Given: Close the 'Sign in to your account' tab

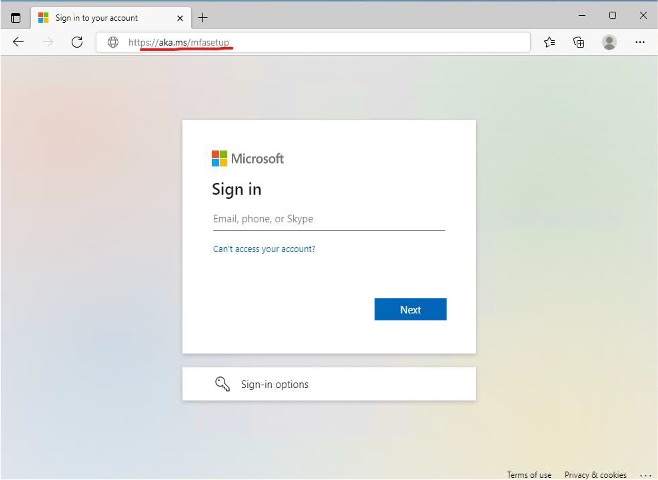Looking at the screenshot, I should point(181,17).
